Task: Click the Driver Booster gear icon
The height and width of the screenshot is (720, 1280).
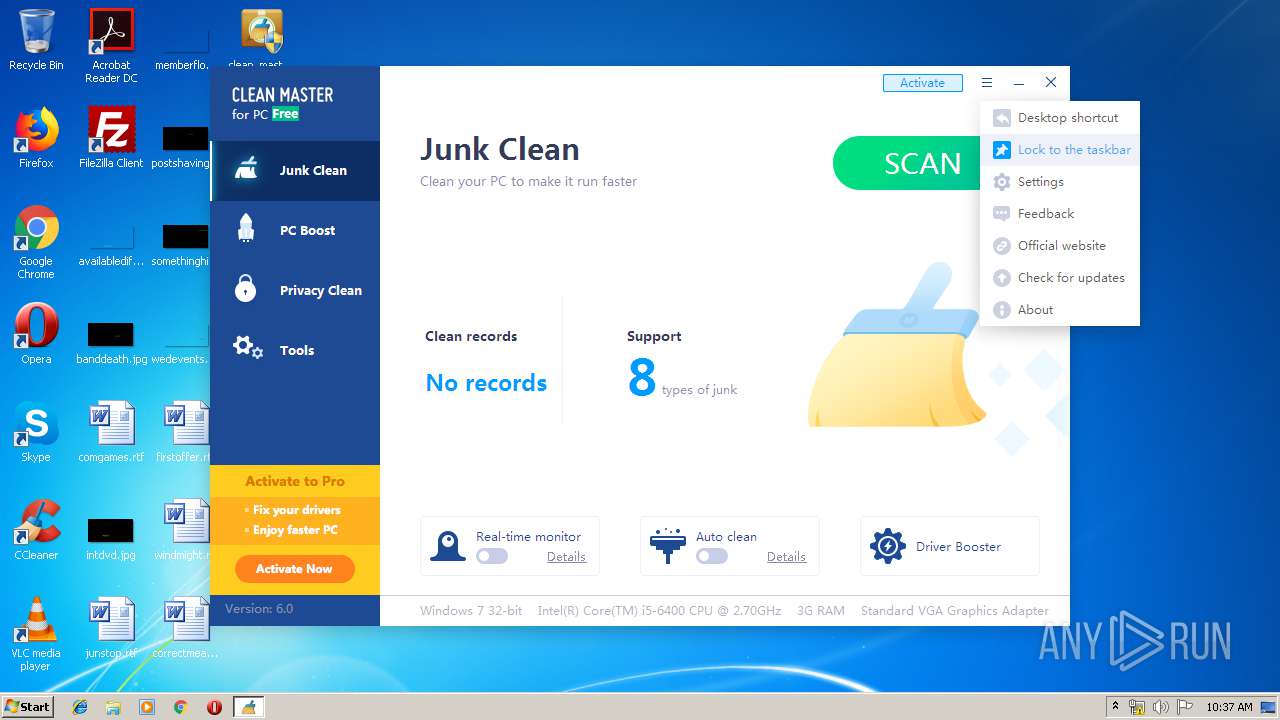Action: coord(887,546)
